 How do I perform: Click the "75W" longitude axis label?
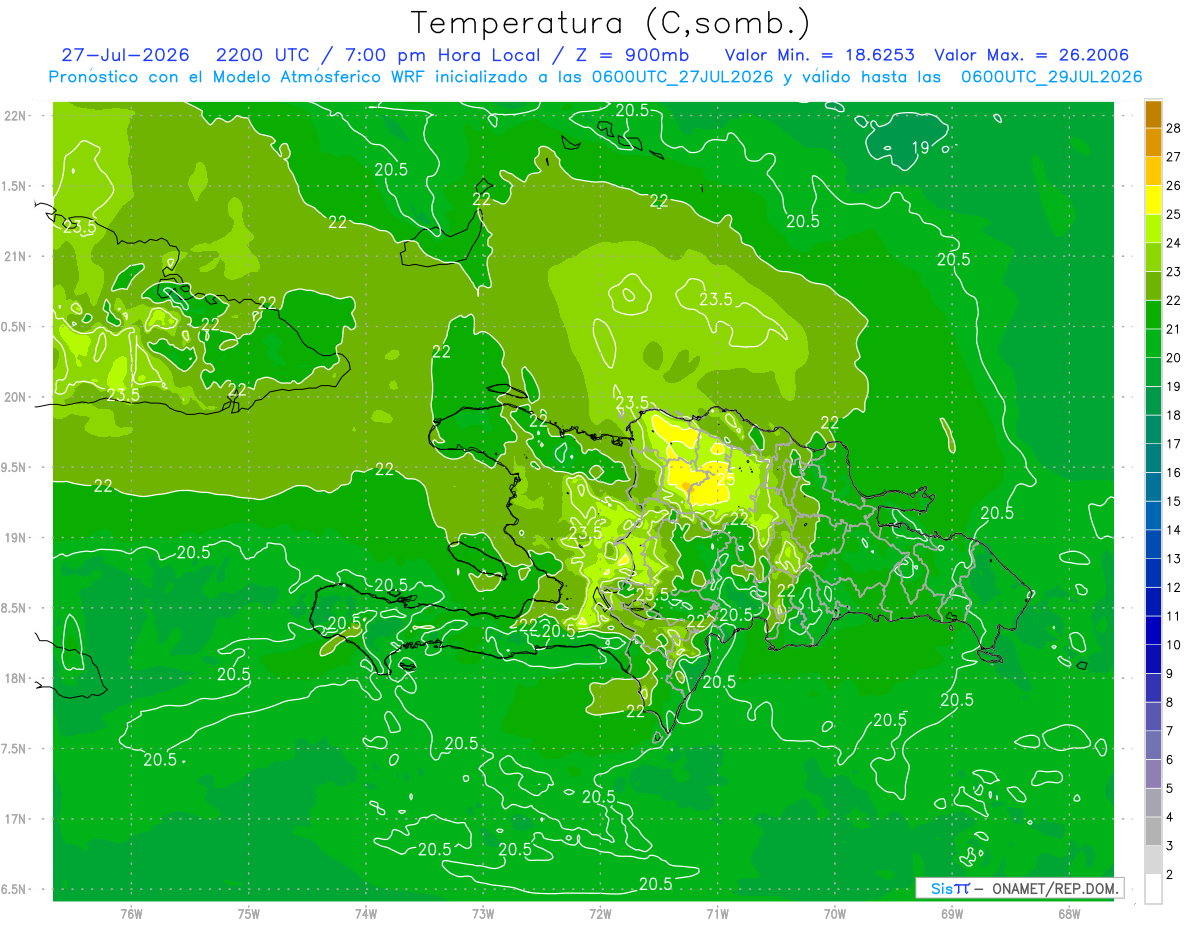[x=249, y=914]
